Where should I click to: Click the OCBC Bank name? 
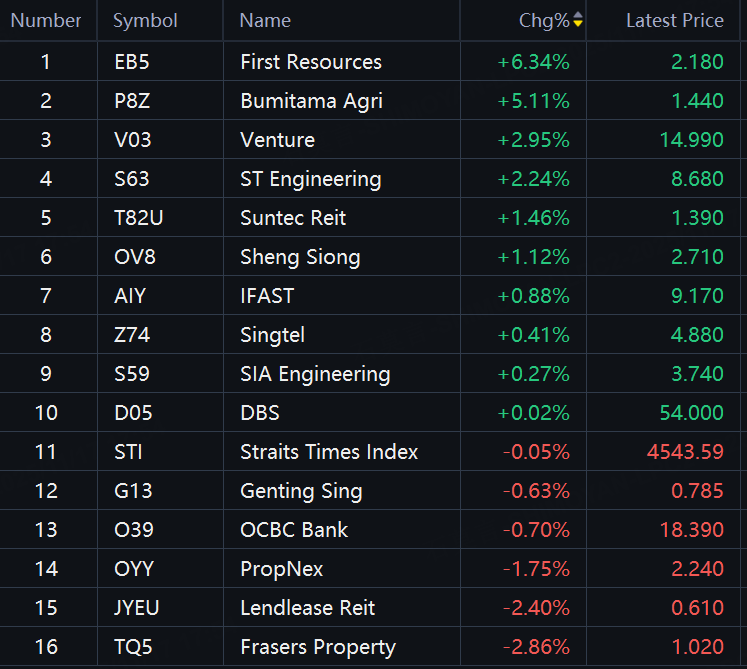(x=294, y=530)
